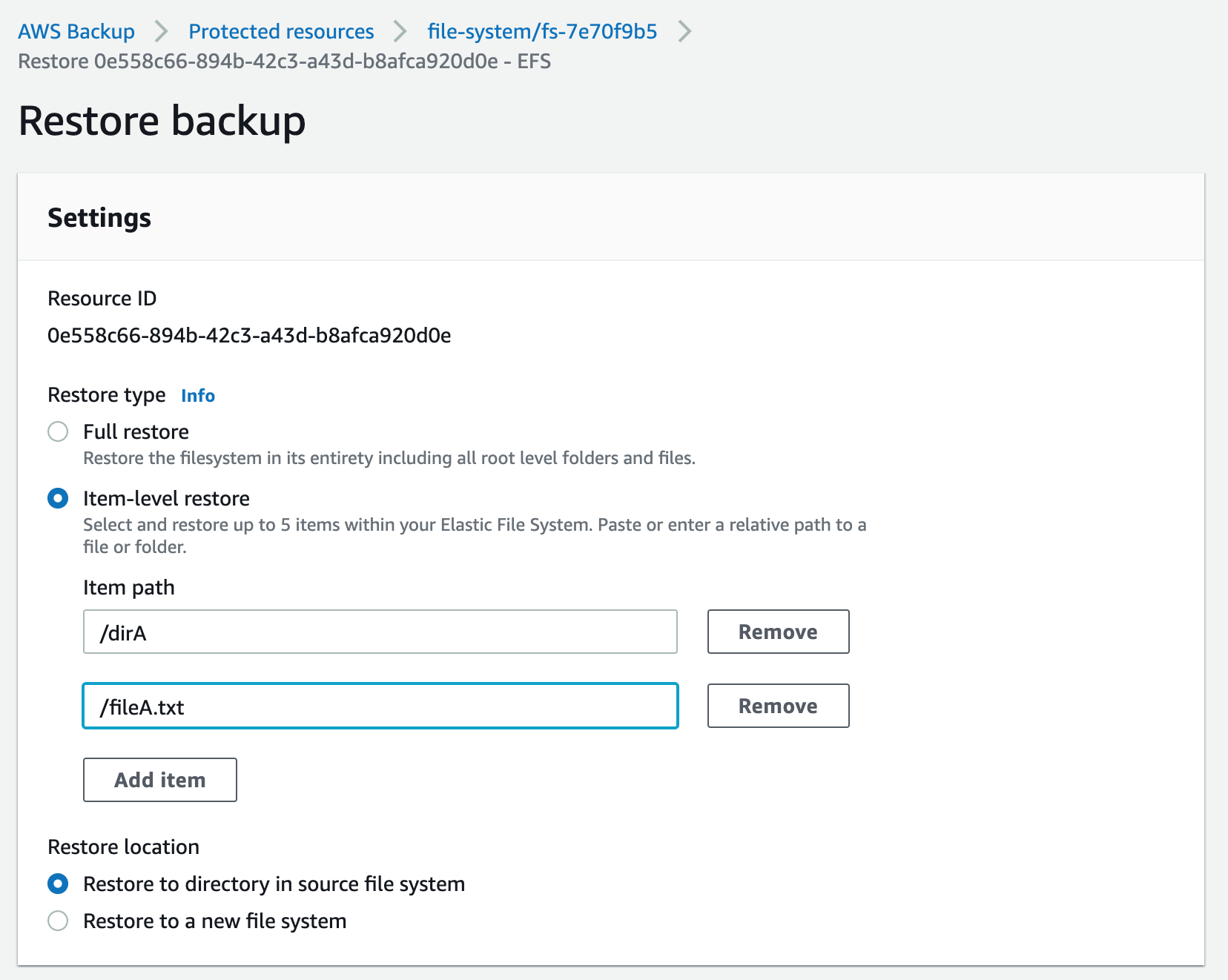The height and width of the screenshot is (980, 1228).
Task: Click the Add item button
Action: [x=159, y=779]
